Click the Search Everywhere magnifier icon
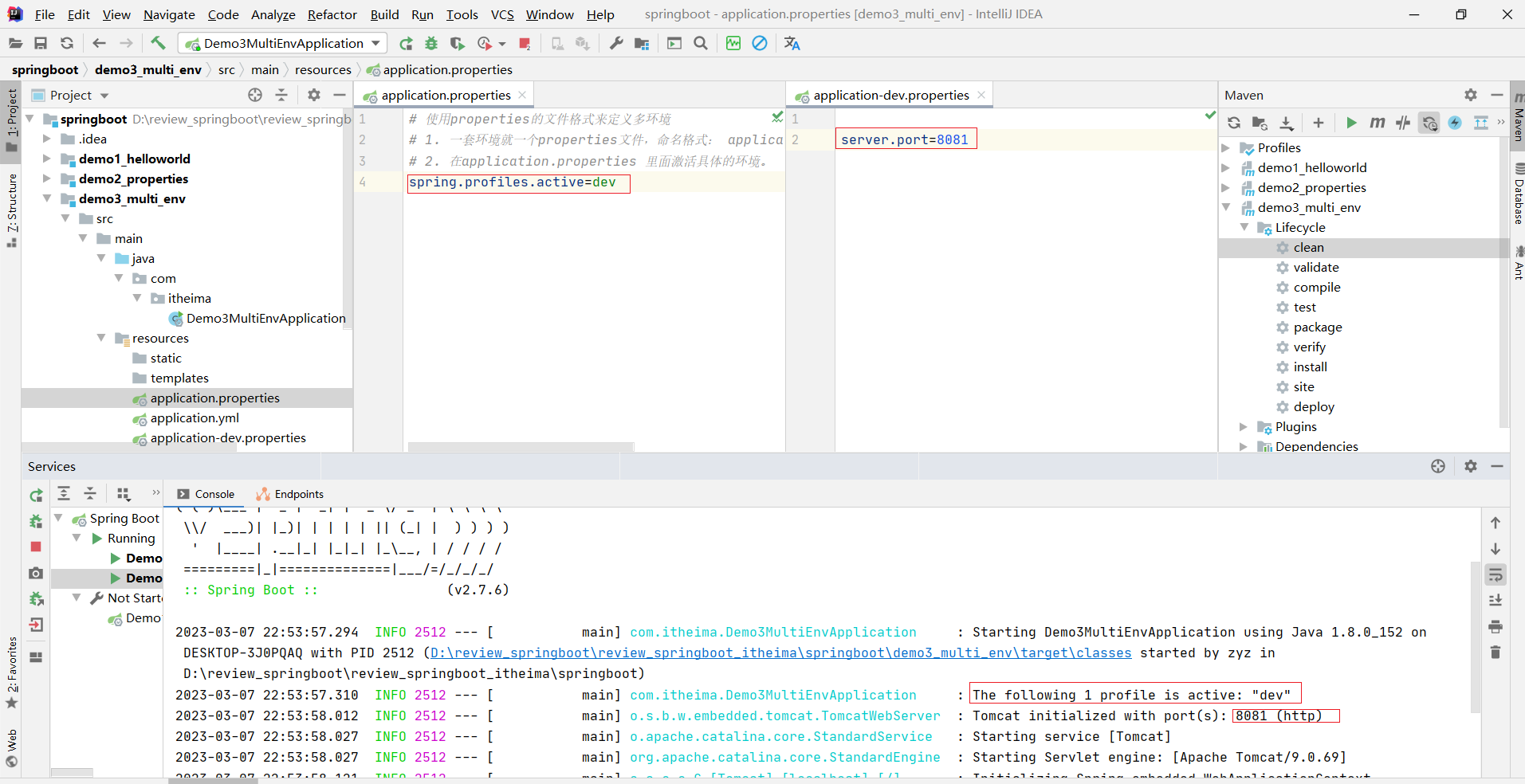Viewport: 1525px width, 784px height. [701, 43]
